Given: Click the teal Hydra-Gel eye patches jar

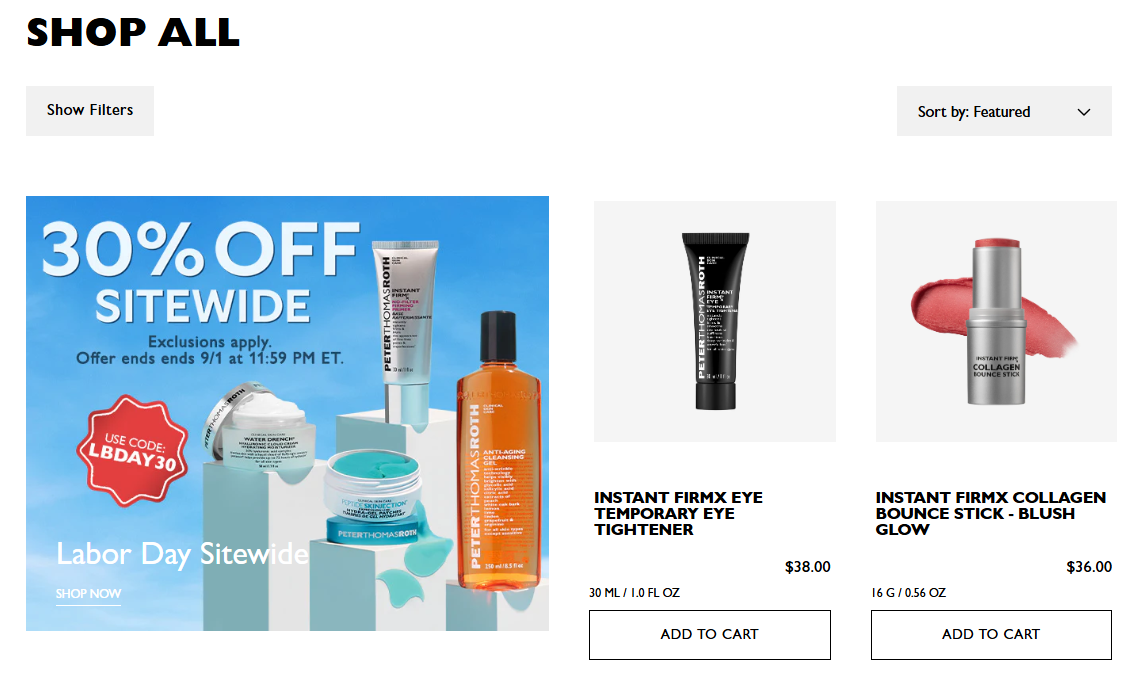Looking at the screenshot, I should tap(372, 495).
